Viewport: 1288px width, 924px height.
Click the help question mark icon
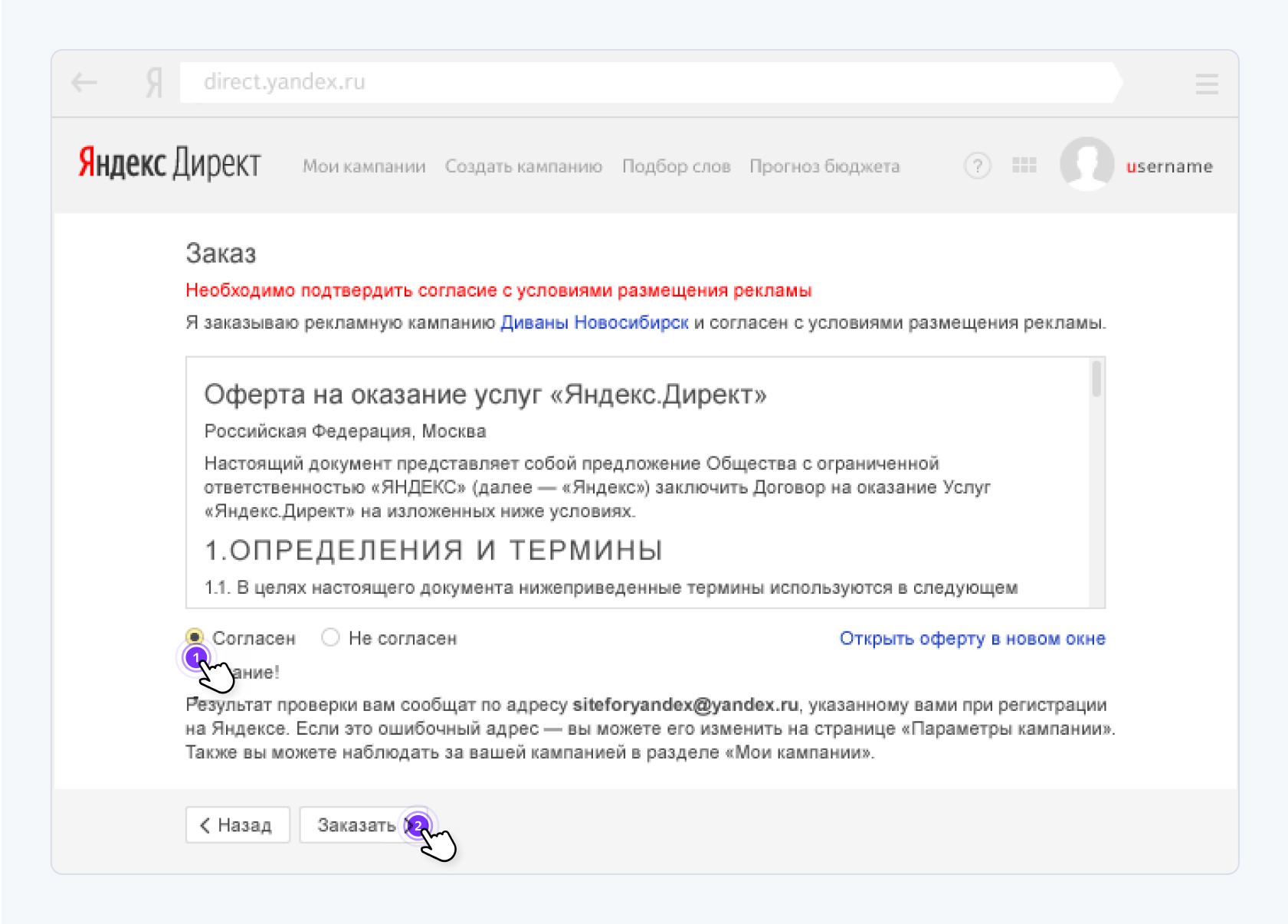click(978, 165)
